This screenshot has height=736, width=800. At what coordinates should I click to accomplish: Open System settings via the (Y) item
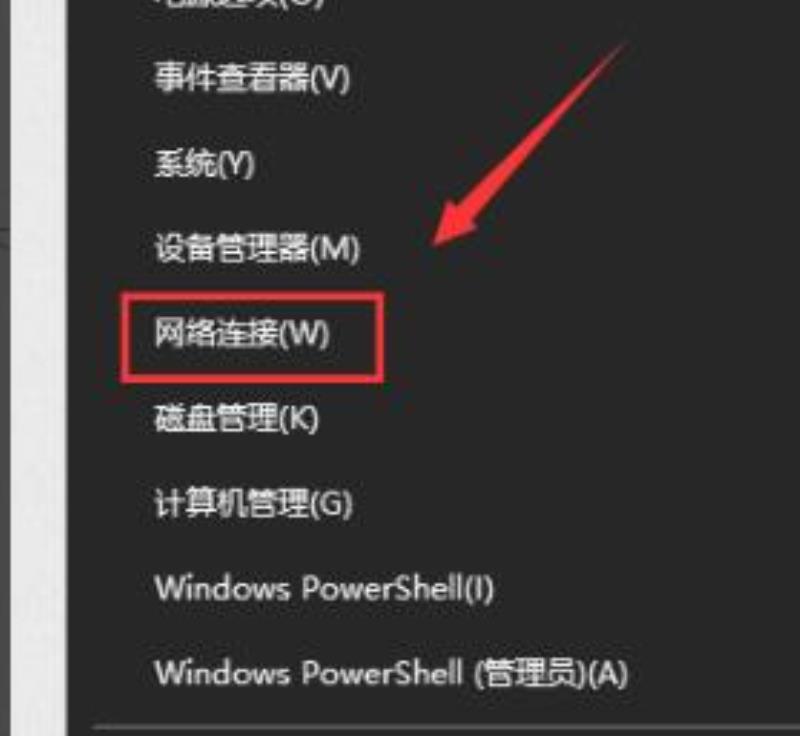coord(204,164)
